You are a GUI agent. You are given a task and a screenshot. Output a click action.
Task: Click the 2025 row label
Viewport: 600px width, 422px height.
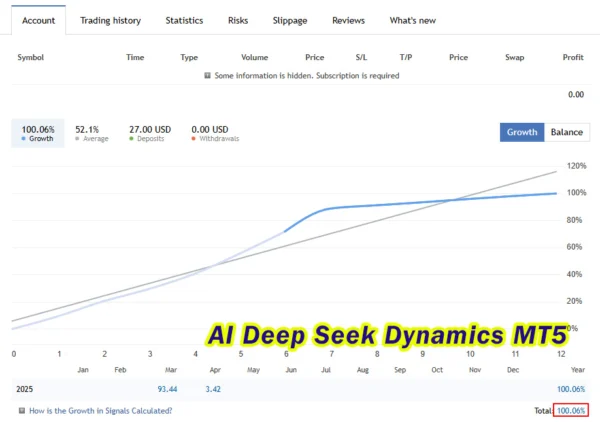point(24,389)
